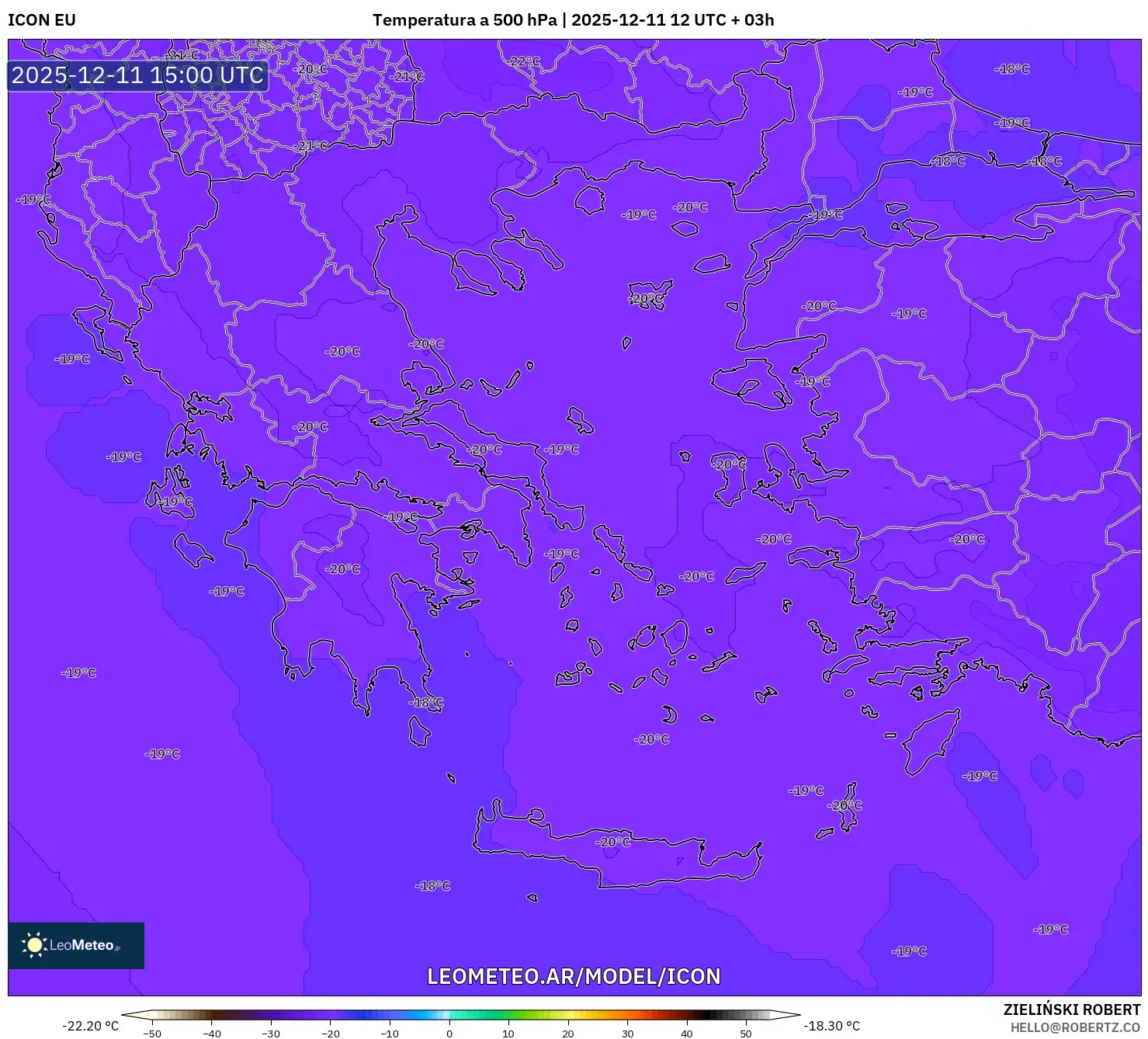Open the LEOMETEO.AR/MODEL/ICON link

574,976
